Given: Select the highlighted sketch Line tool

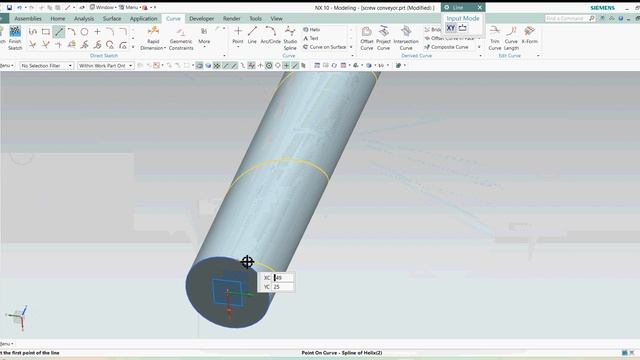Looking at the screenshot, I should tap(59, 31).
